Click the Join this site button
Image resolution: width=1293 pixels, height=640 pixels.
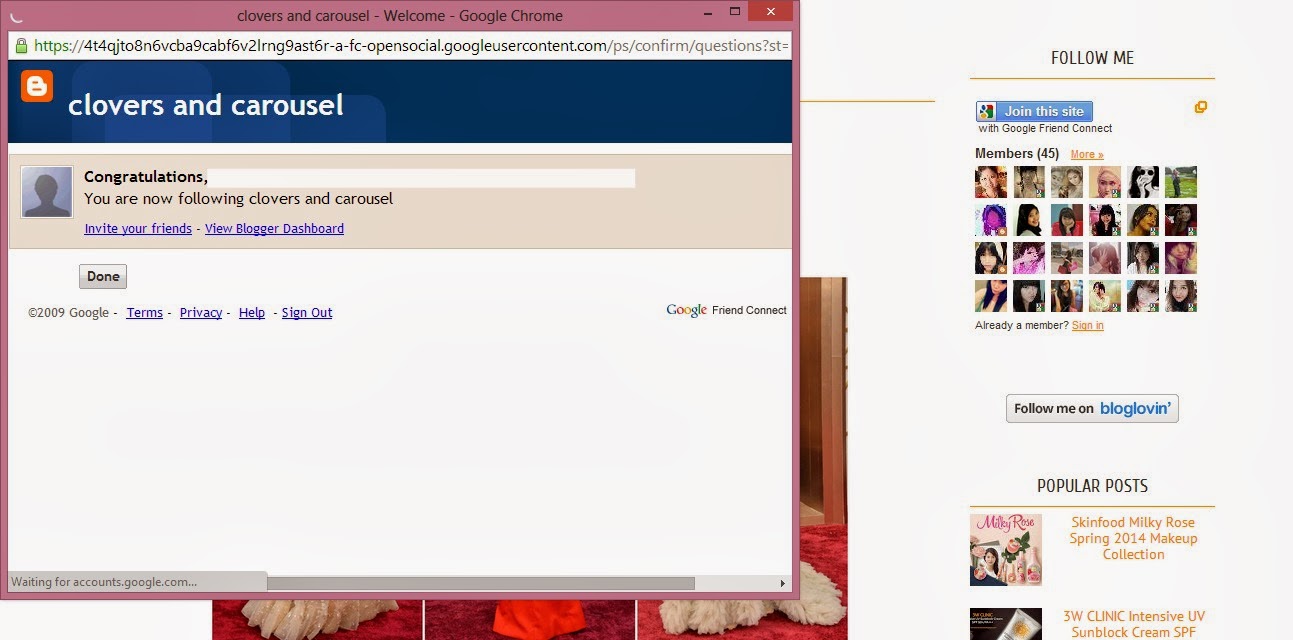(x=1034, y=112)
